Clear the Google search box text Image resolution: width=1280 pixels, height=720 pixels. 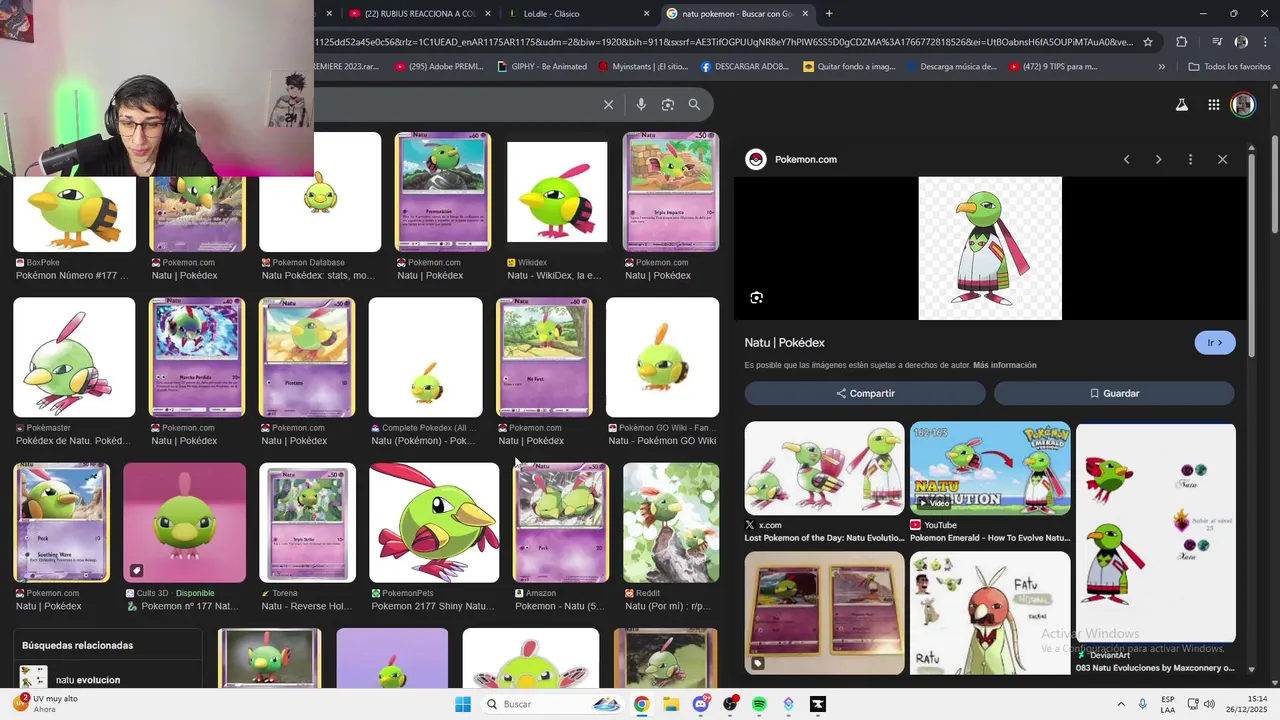608,104
